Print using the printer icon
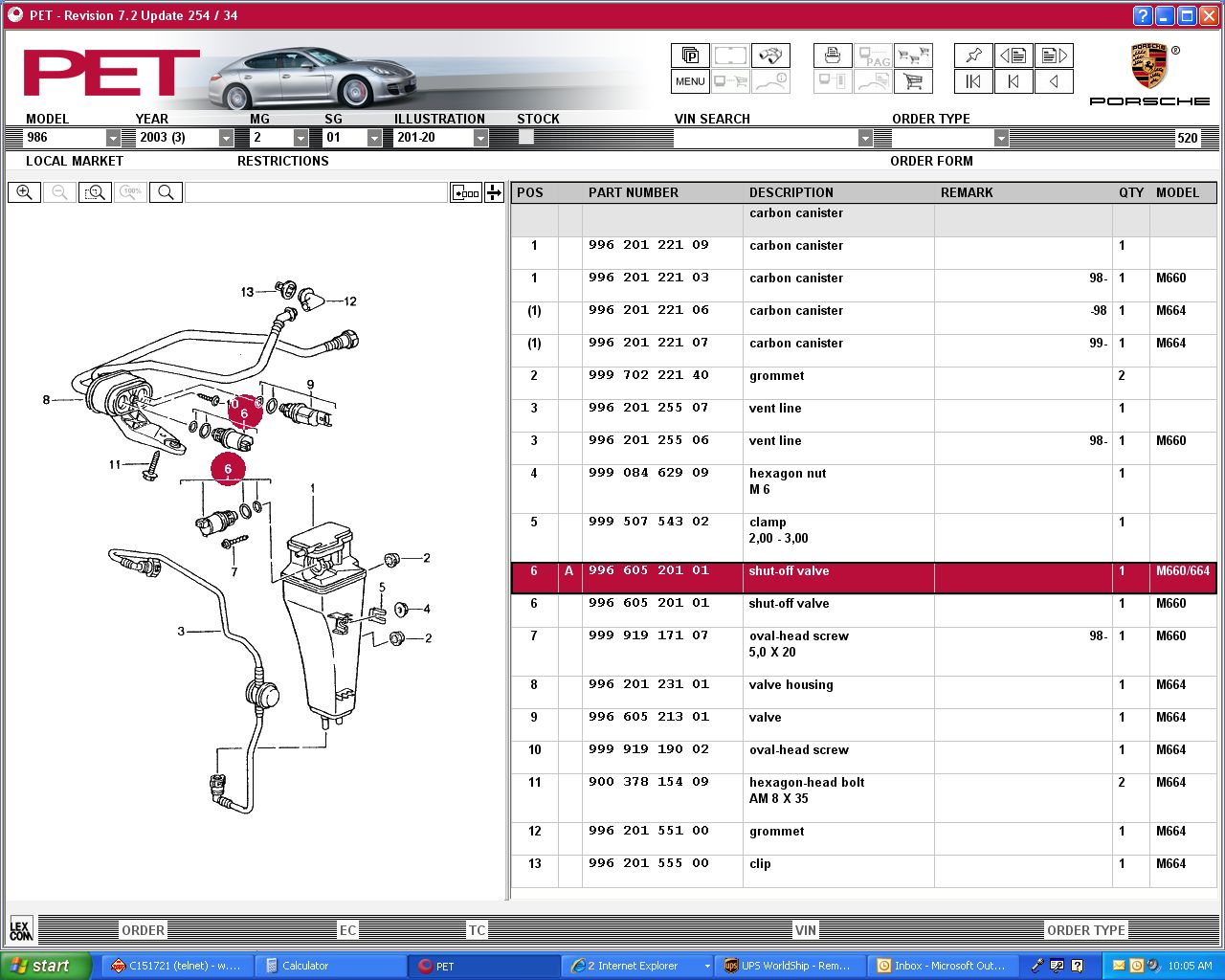The image size is (1225, 980). click(833, 56)
